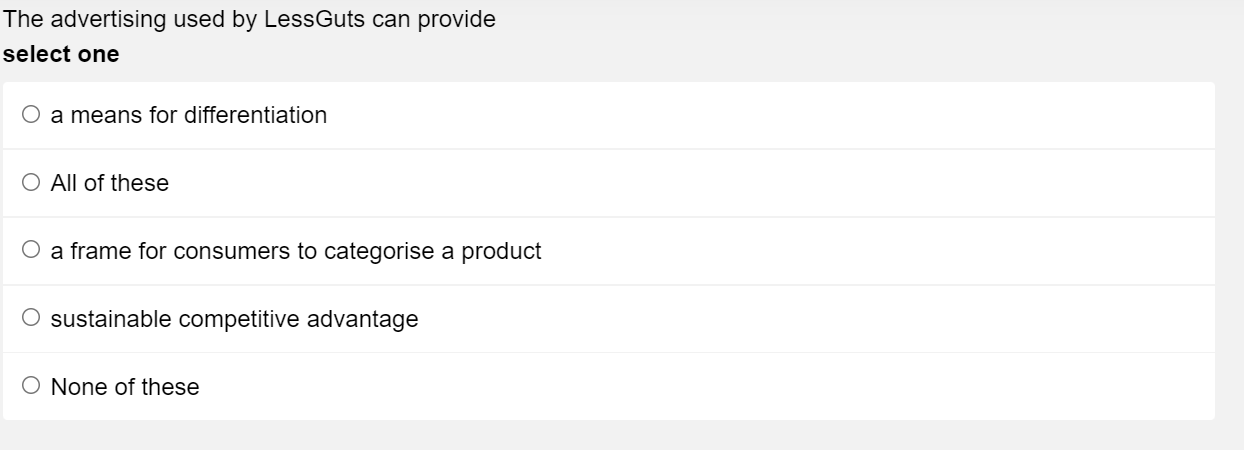Select the 'None of these' radio button
The image size is (1244, 450).
click(x=31, y=388)
